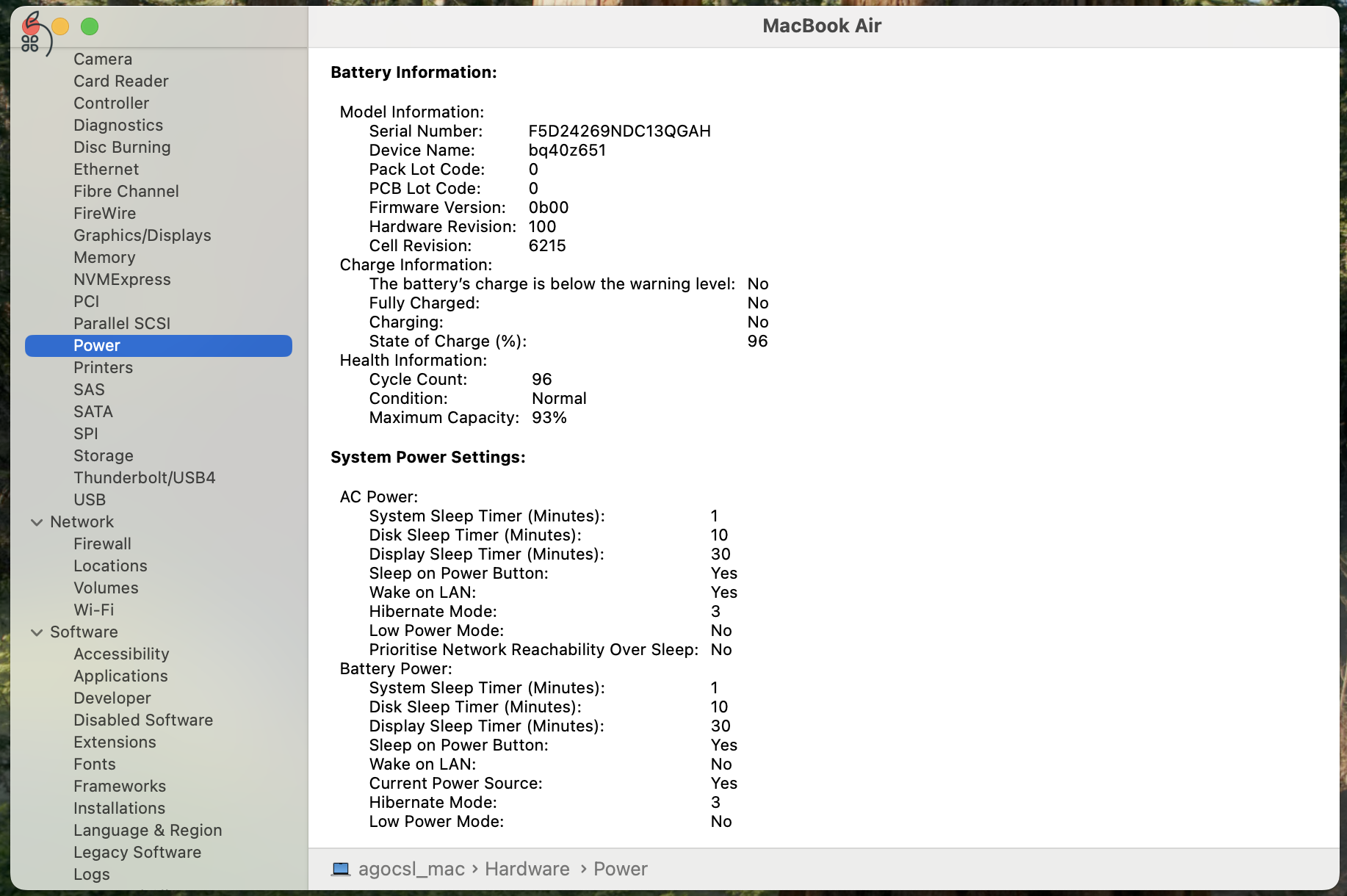Click the laptop icon in path bar
The image size is (1347, 896).
point(341,869)
